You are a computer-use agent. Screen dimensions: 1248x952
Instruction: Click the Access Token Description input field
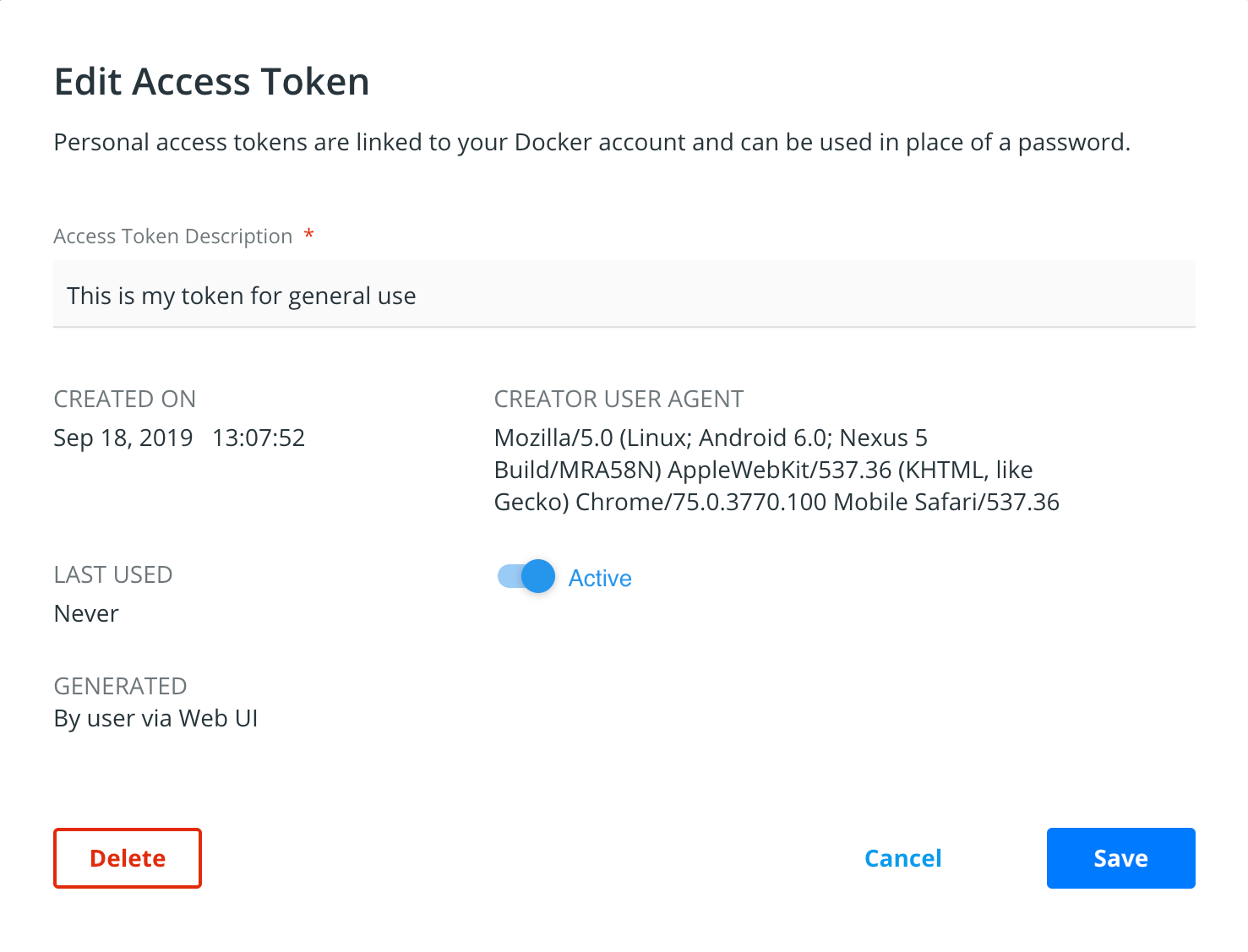tap(624, 296)
